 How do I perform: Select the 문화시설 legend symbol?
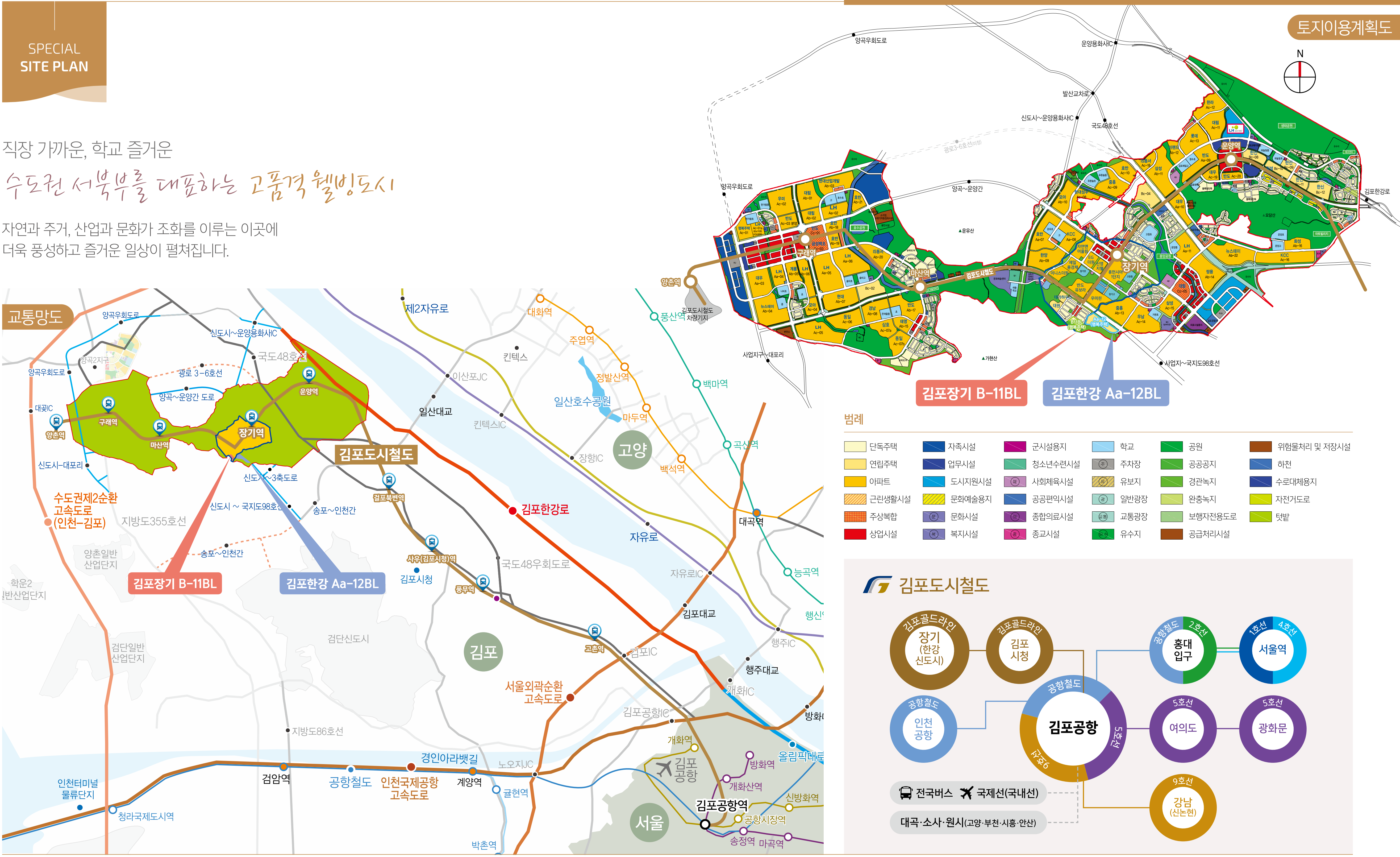pyautogui.click(x=934, y=517)
